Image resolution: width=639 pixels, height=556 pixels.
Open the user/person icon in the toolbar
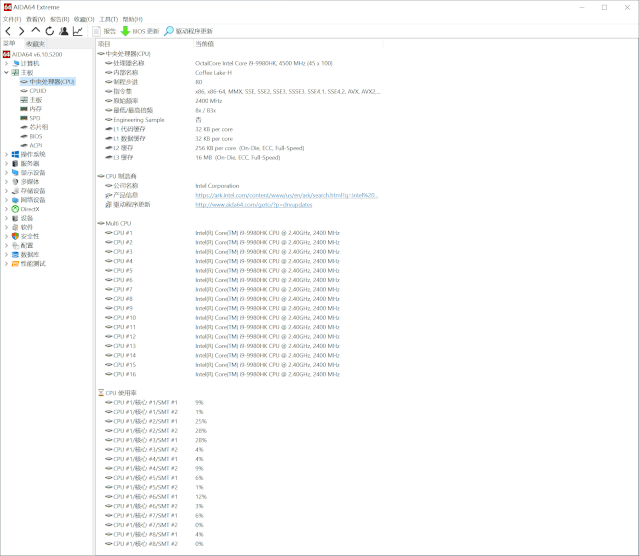click(64, 31)
